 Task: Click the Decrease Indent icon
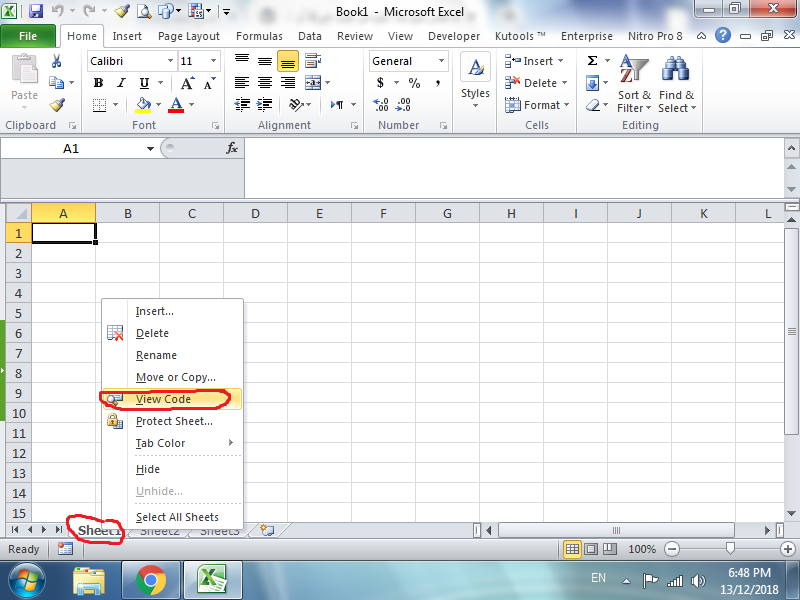tap(242, 105)
